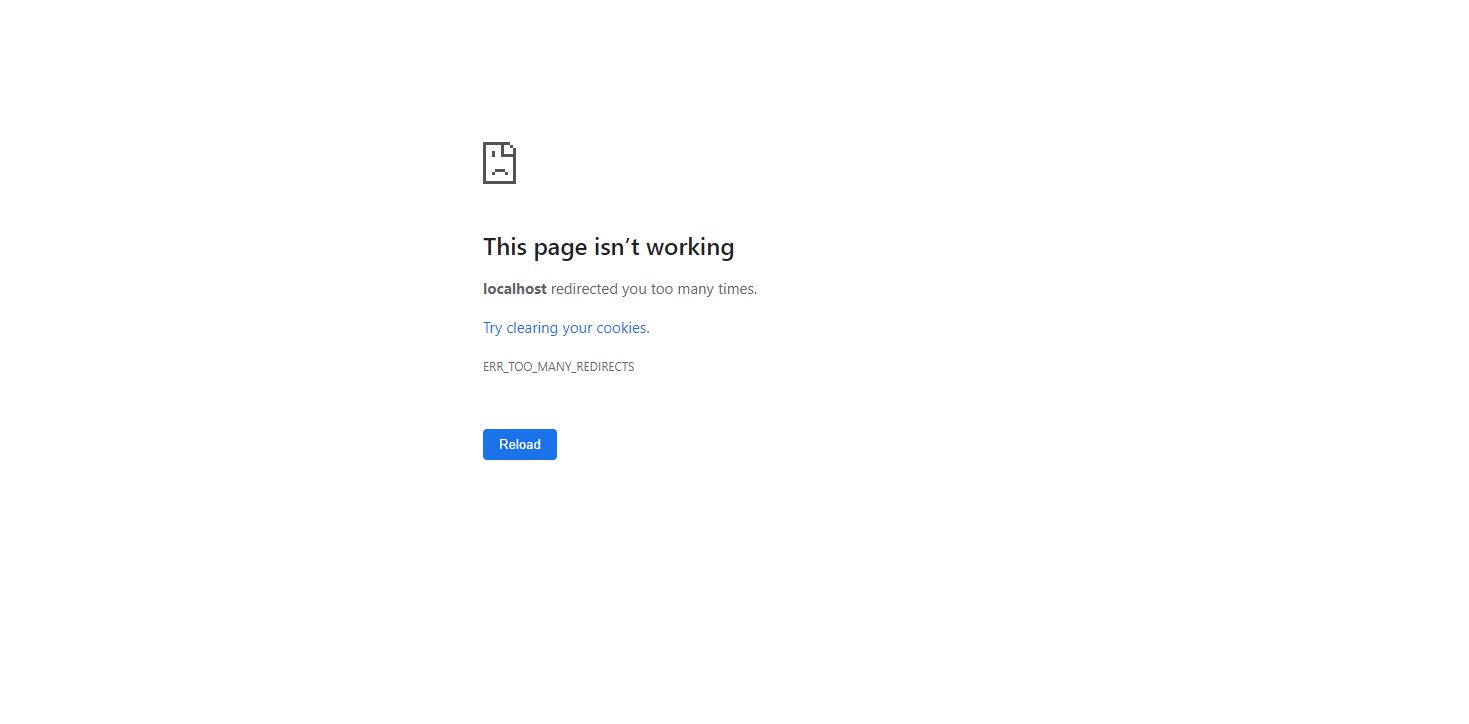Click the 'ERR_TOO' portion of the error code
Viewport: 1469px width, 724px height.
508,367
